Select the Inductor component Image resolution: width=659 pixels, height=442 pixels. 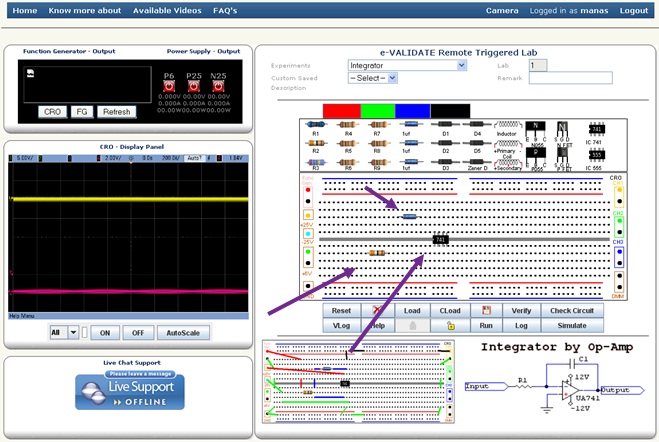(x=507, y=125)
